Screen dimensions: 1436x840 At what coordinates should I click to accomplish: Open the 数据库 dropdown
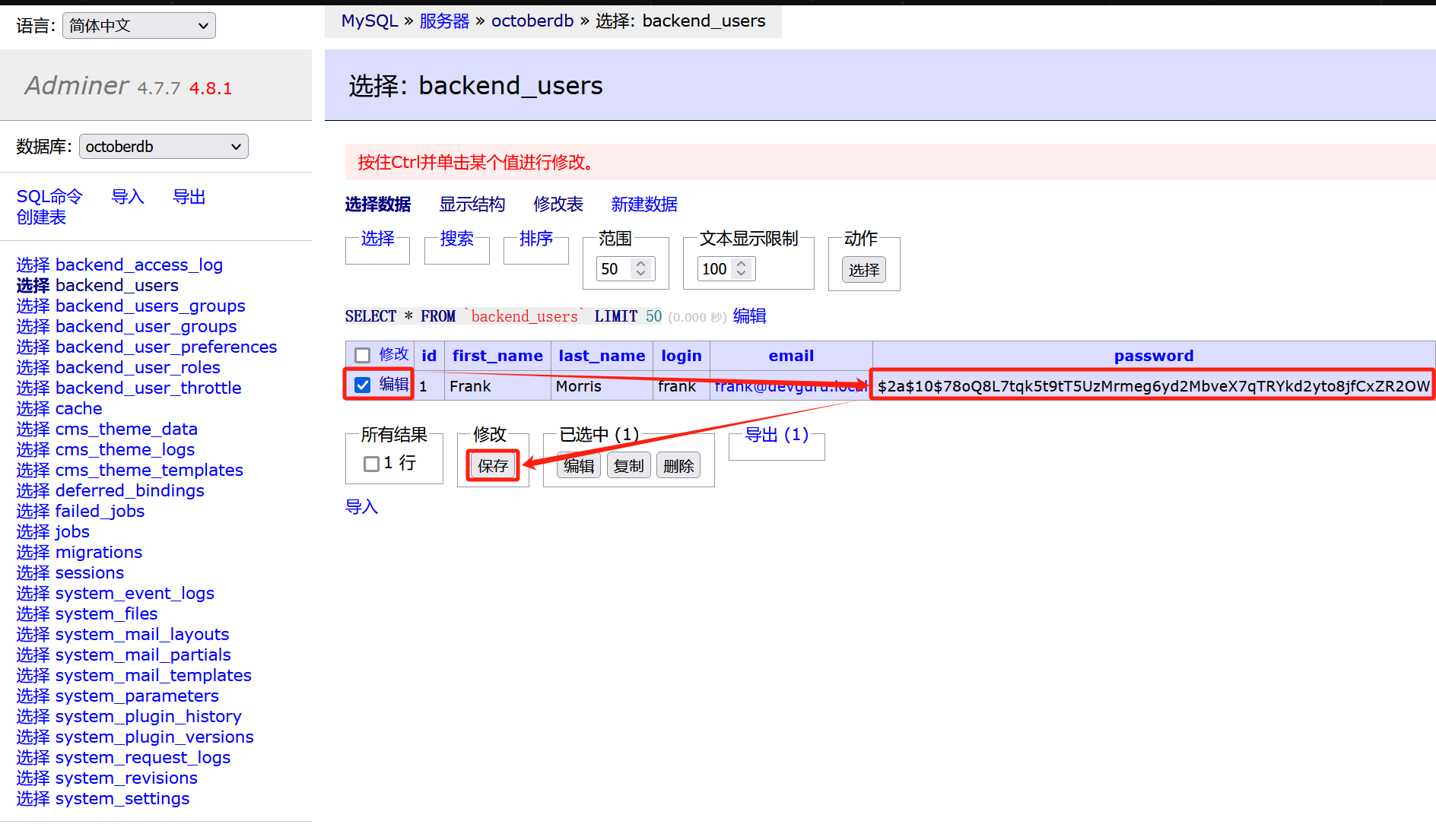click(x=163, y=146)
